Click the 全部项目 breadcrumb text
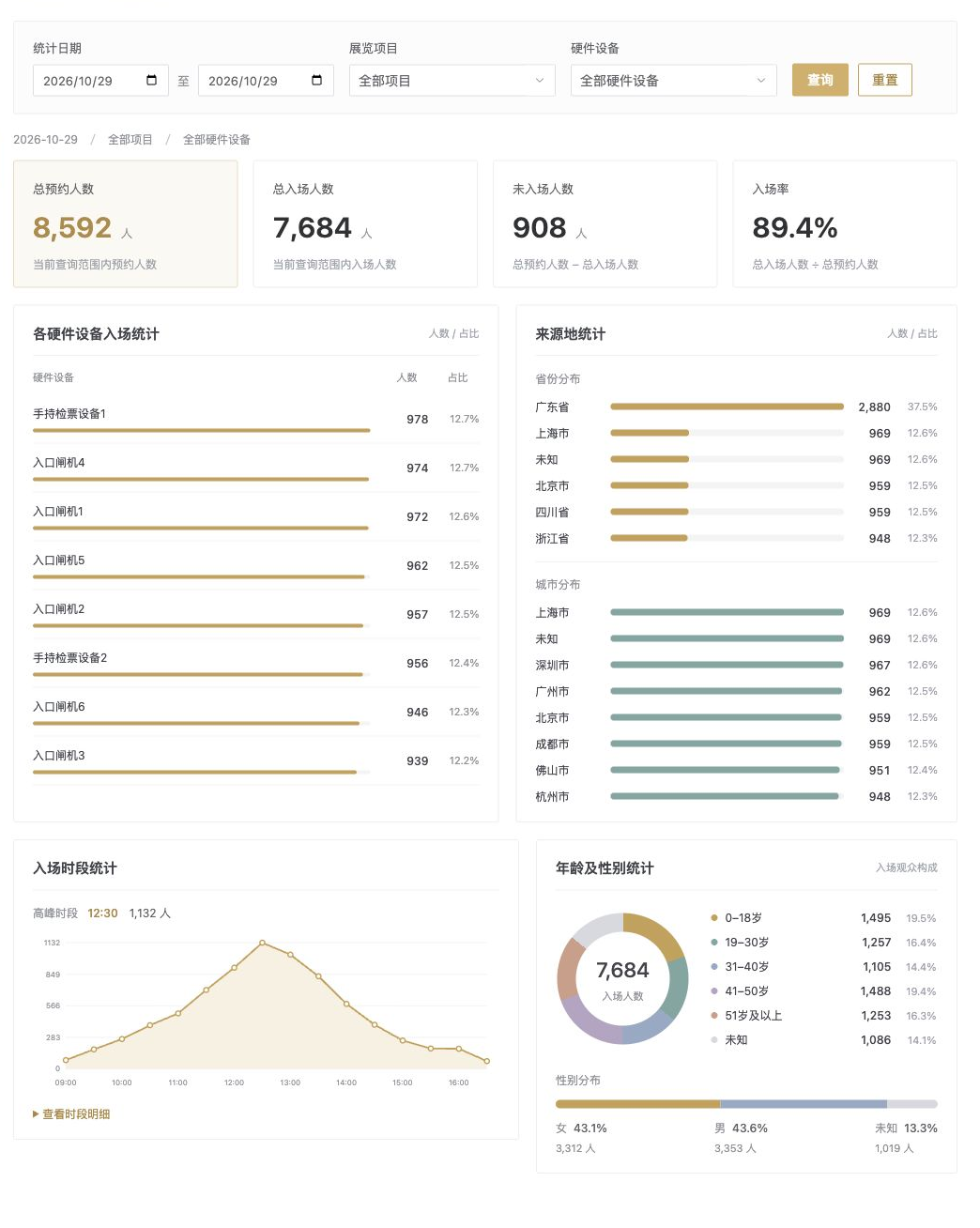The height and width of the screenshot is (1228, 980). (130, 140)
